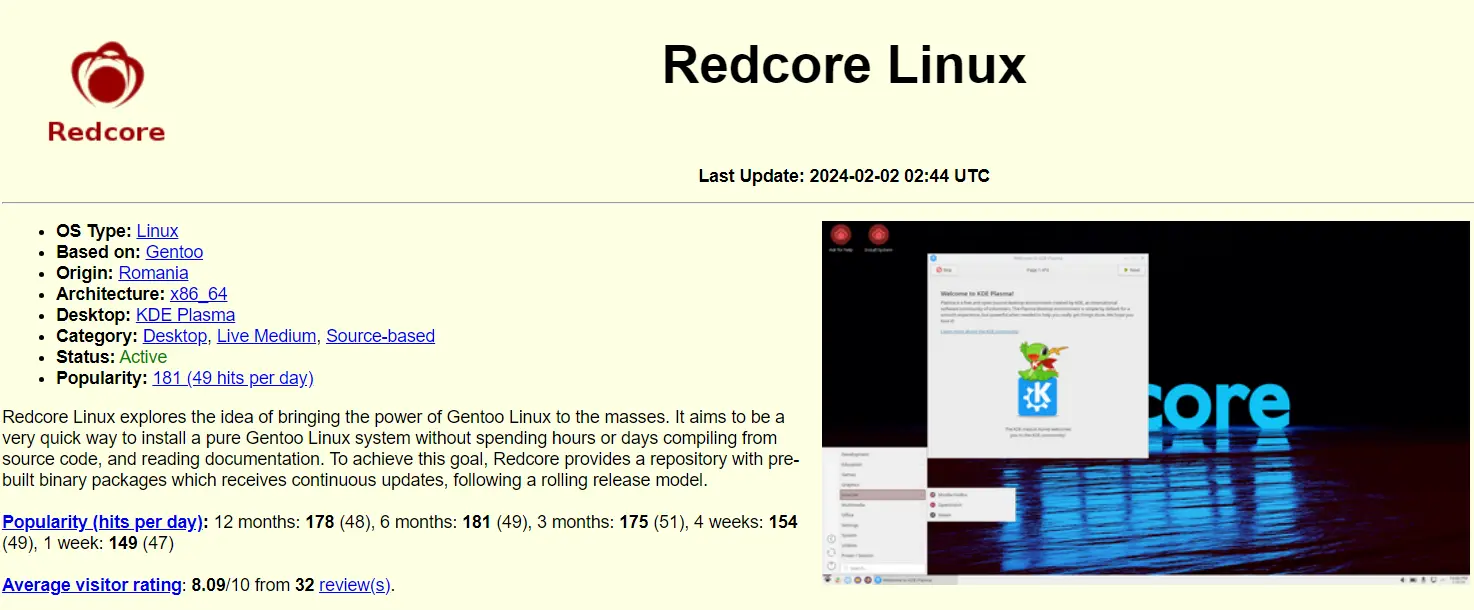Screen dimensions: 1474x610
Task: Click the Romania origin link
Action: (153, 273)
